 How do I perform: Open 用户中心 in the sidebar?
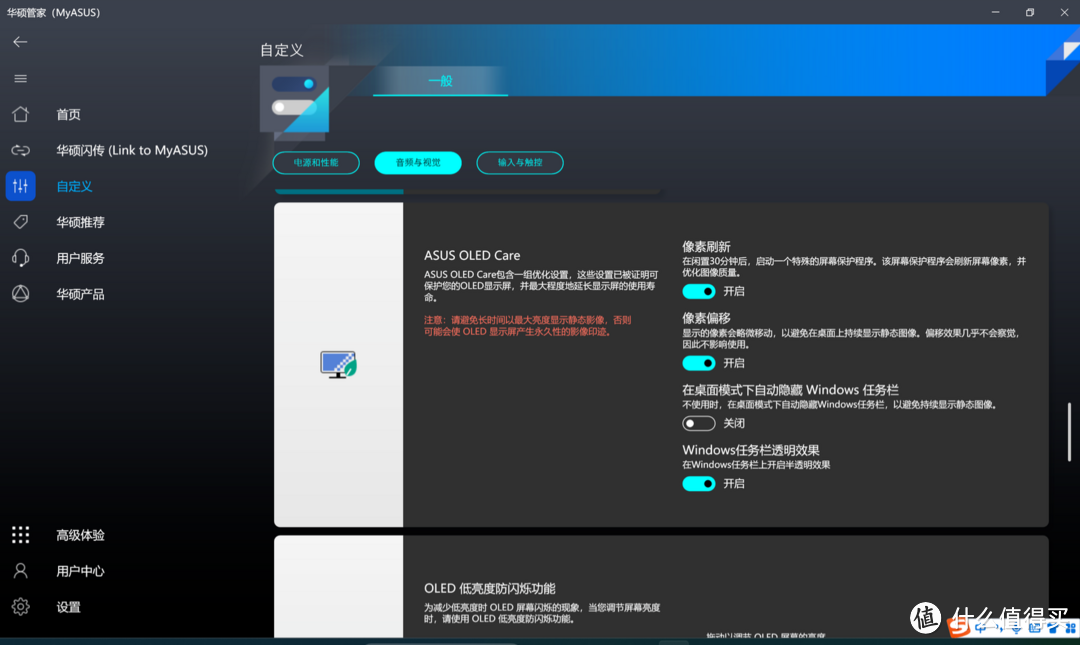pos(80,571)
